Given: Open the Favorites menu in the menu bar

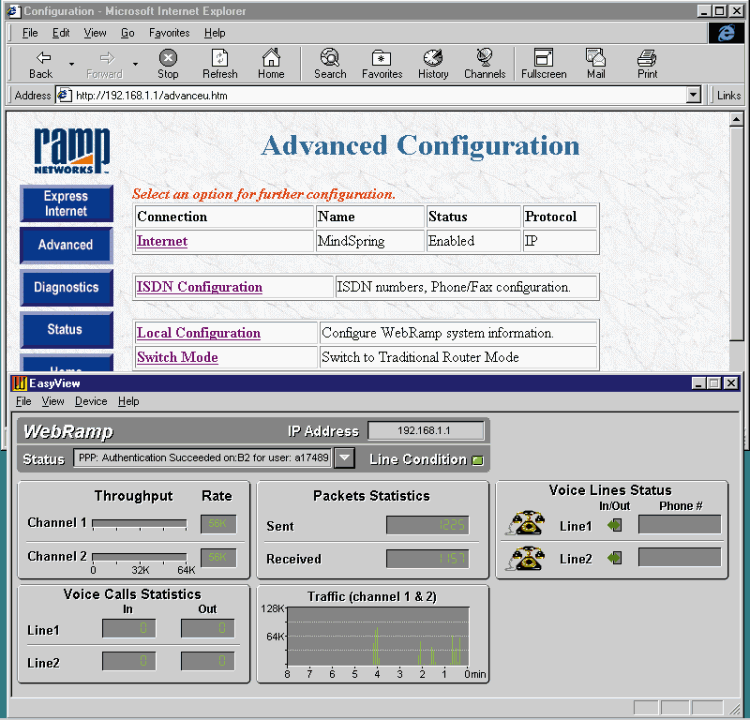Looking at the screenshot, I should [x=169, y=33].
